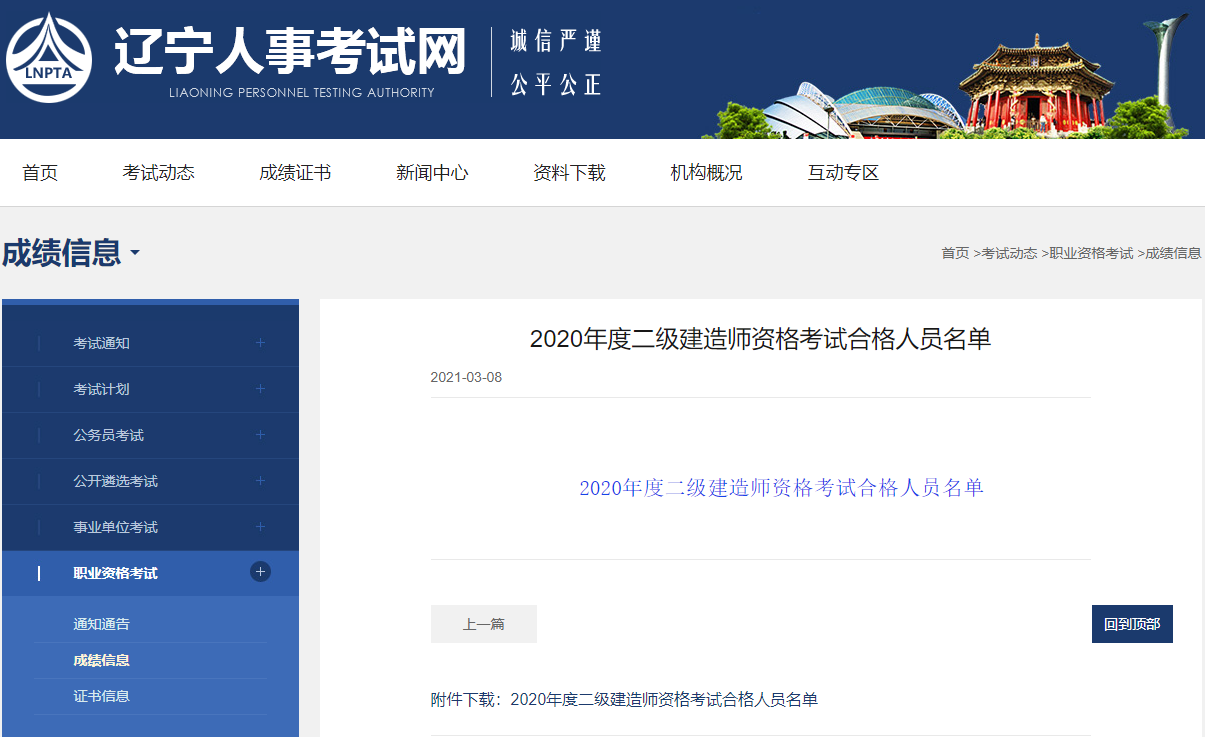
Task: Expand the 考试通知 sidebar section
Action: tap(260, 342)
